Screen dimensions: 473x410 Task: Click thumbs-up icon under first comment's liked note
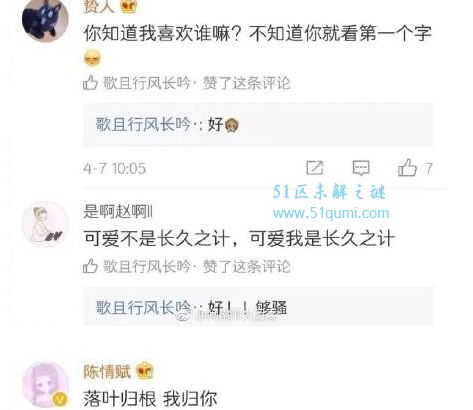tap(90, 83)
